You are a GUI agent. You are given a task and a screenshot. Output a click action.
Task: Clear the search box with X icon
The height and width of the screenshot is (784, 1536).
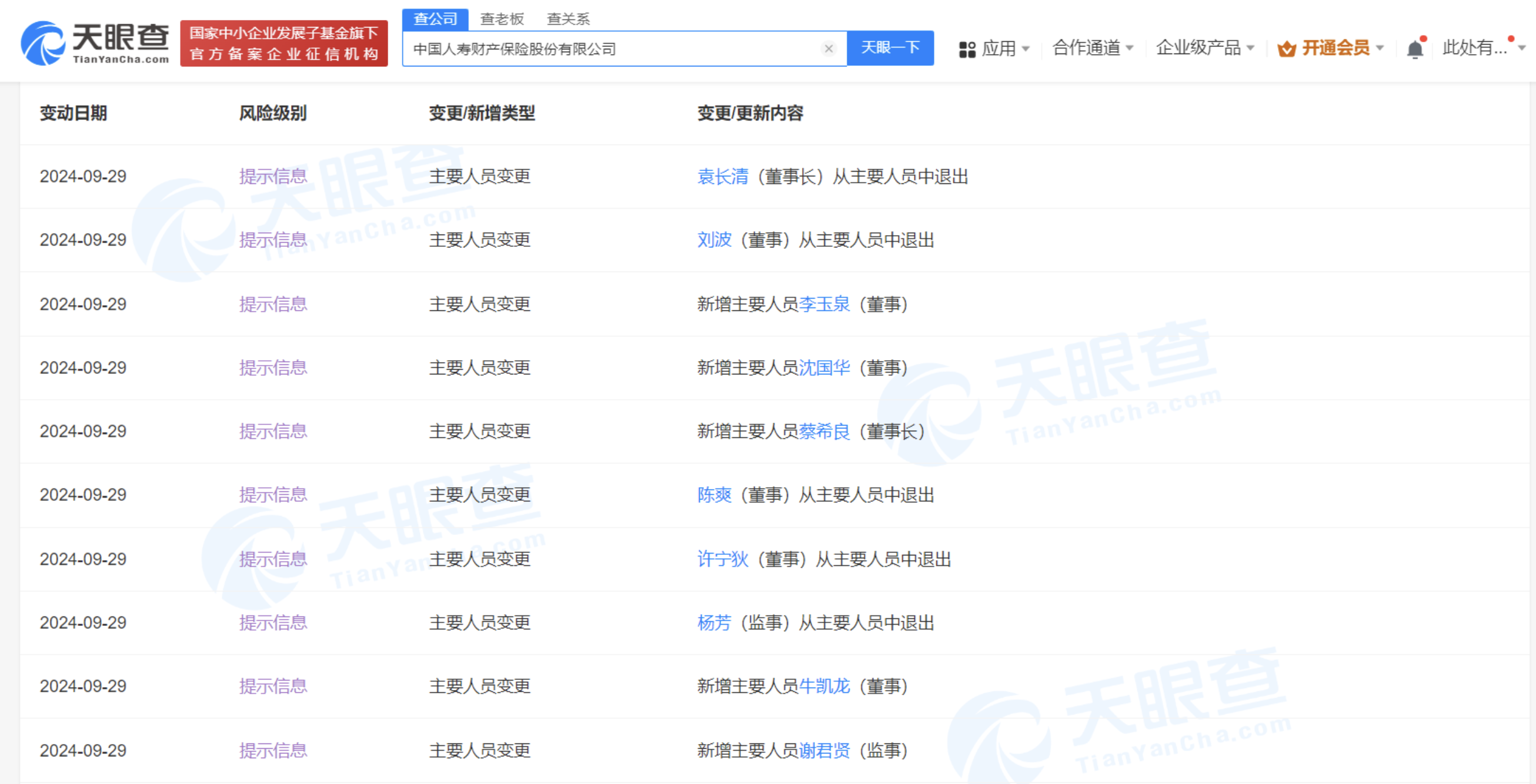pos(828,48)
